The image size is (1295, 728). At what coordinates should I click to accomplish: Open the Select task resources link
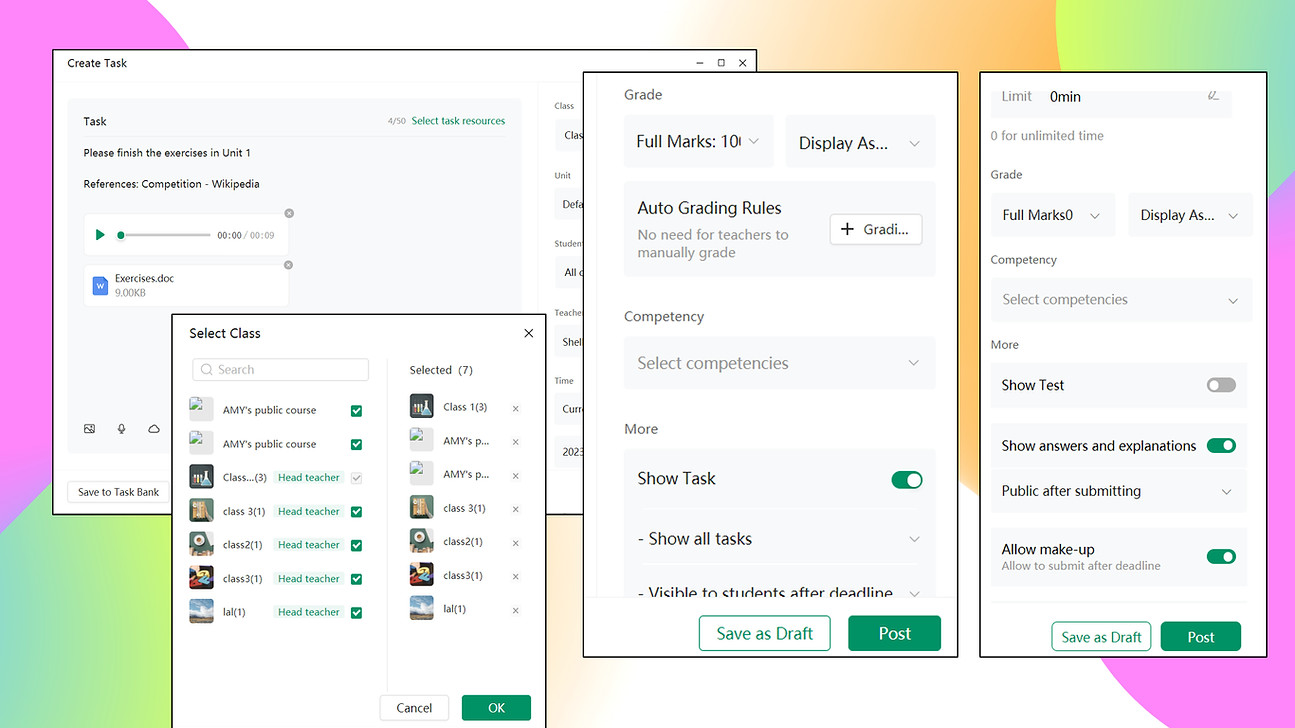[x=458, y=121]
